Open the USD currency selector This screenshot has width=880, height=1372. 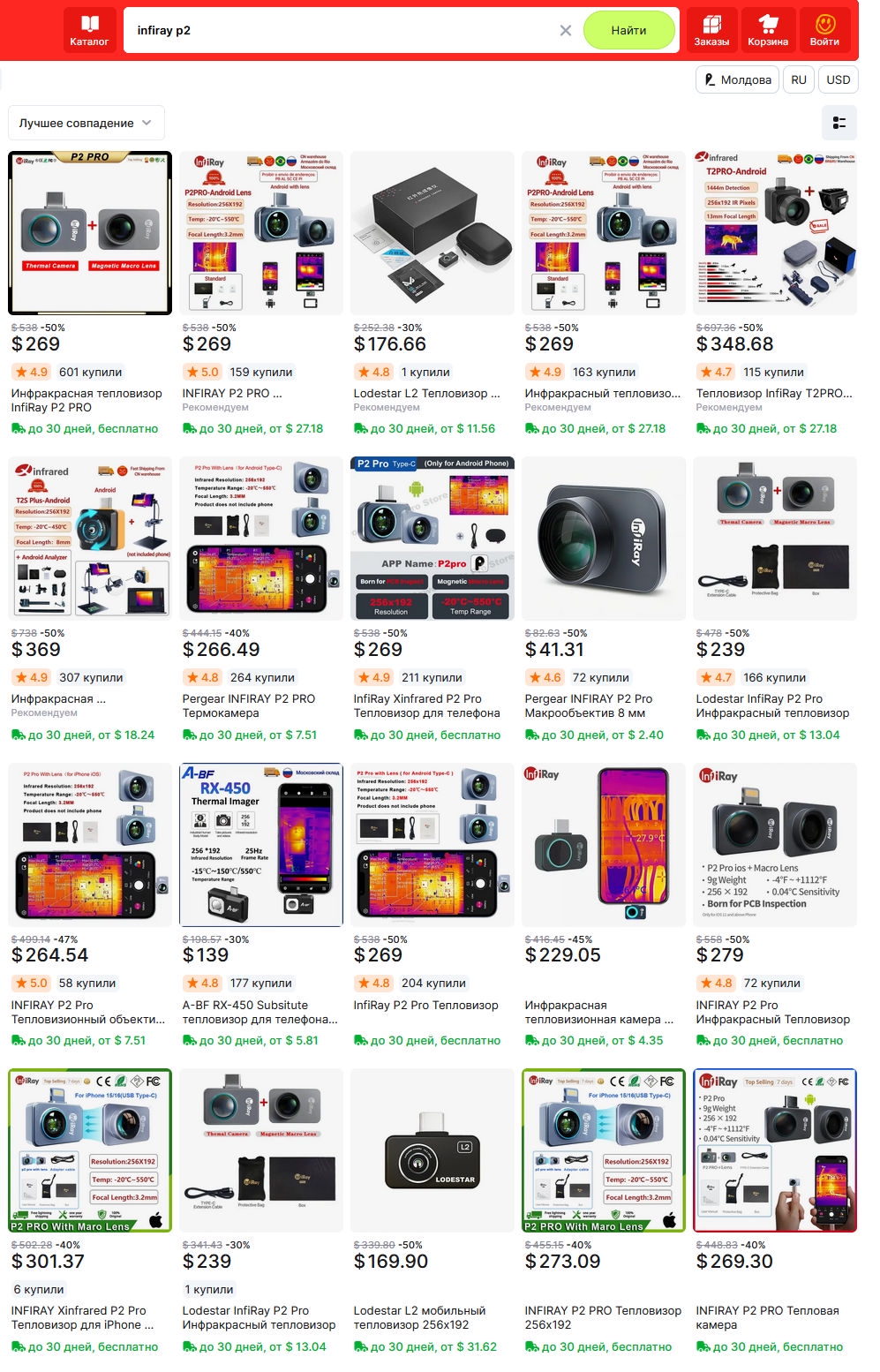839,79
